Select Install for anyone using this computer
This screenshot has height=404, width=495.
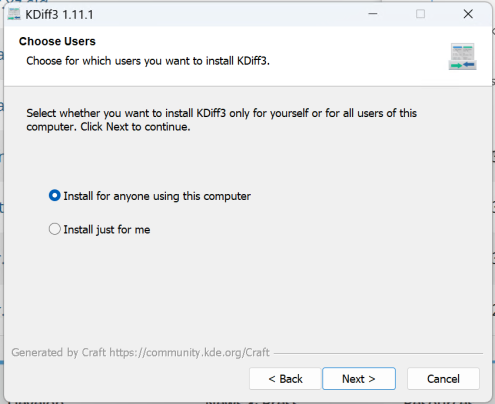tap(55, 196)
